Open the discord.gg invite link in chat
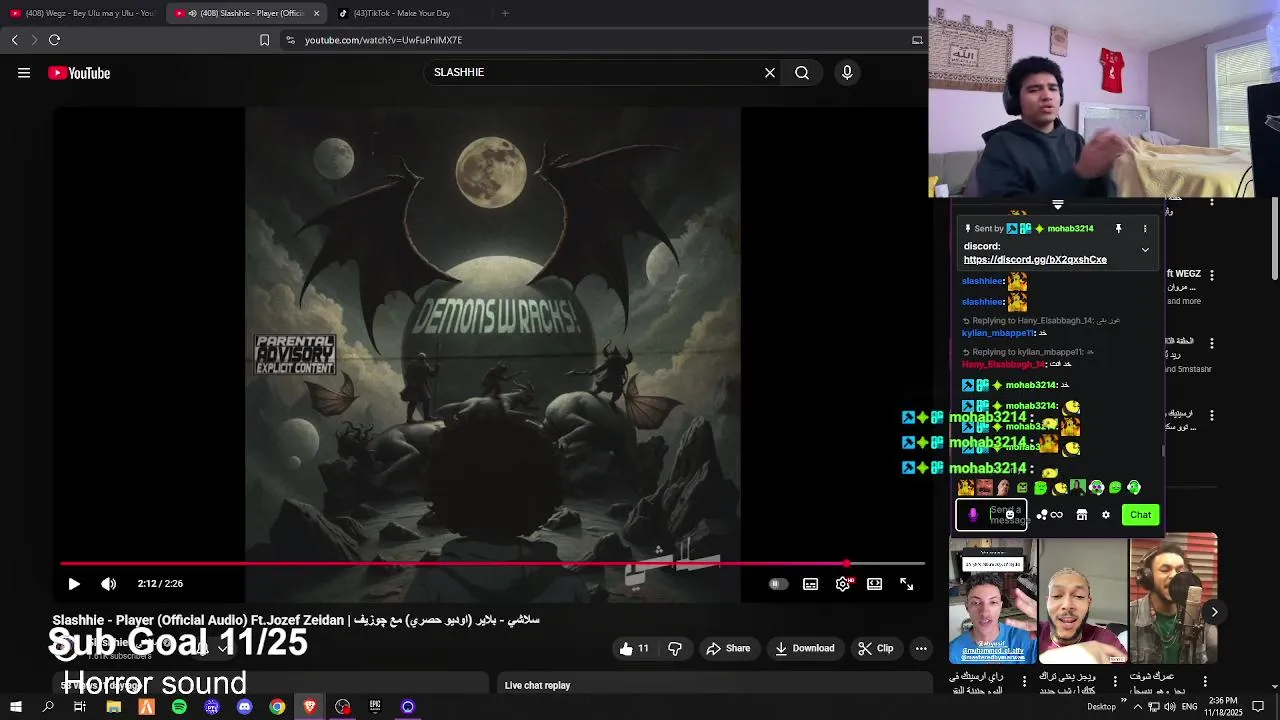1280x720 pixels. 1035,260
